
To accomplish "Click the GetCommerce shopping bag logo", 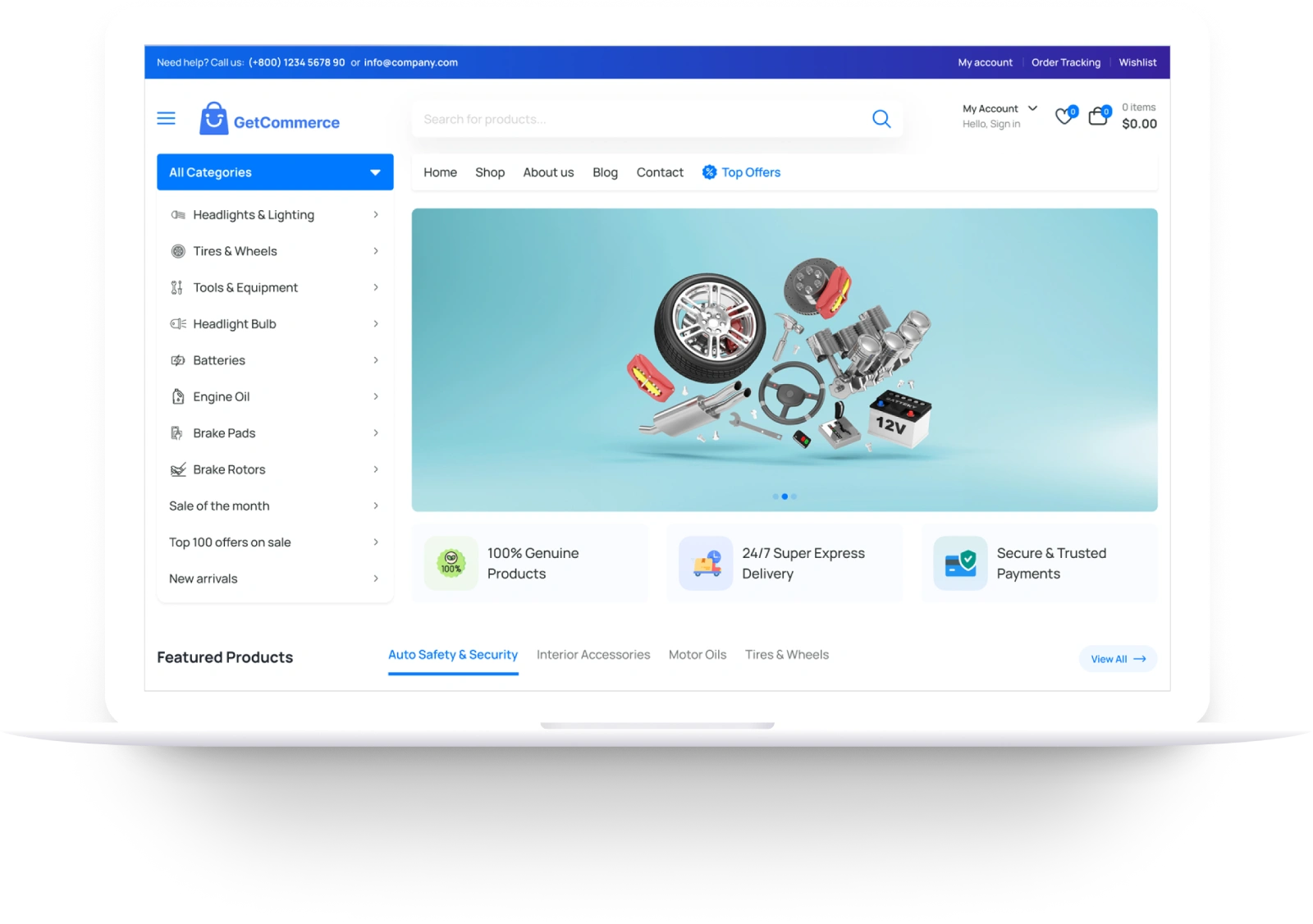I will [213, 120].
